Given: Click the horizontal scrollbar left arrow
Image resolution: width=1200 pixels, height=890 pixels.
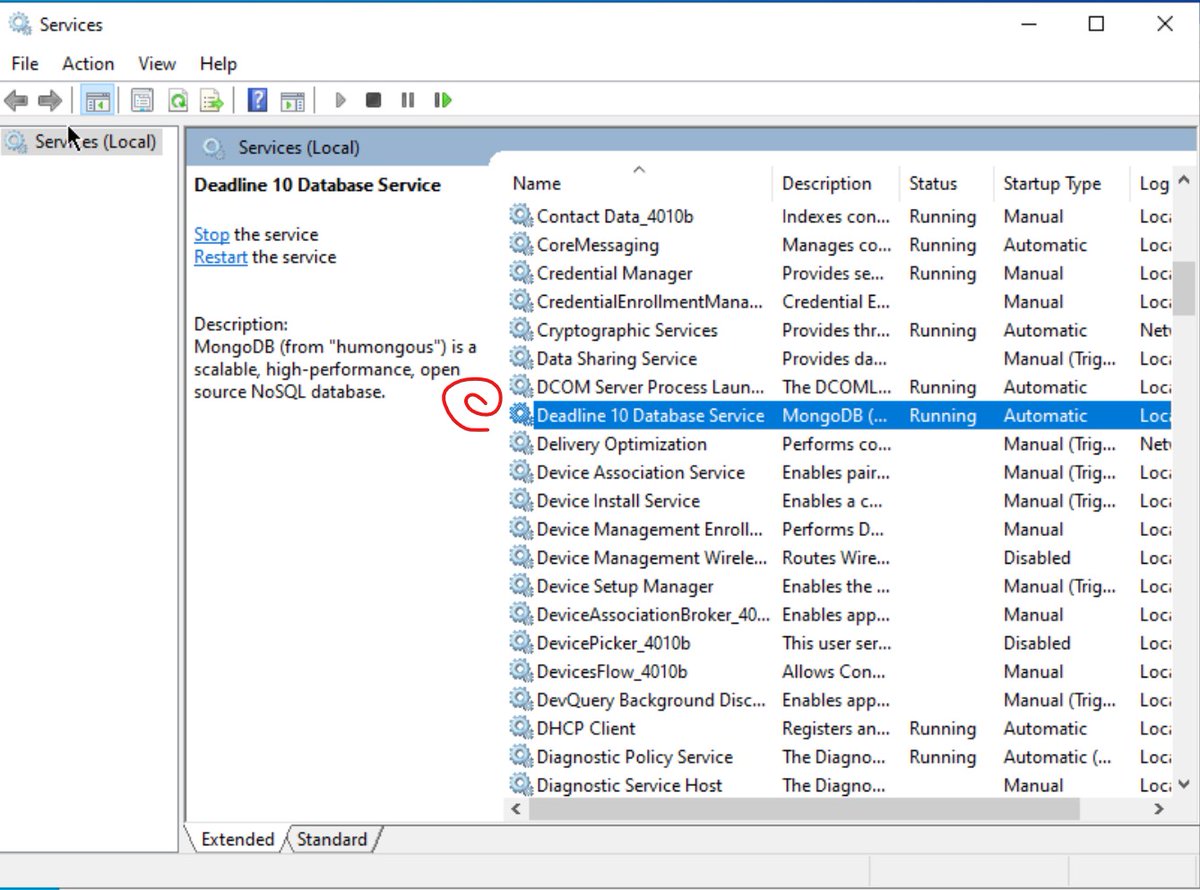Looking at the screenshot, I should (516, 809).
